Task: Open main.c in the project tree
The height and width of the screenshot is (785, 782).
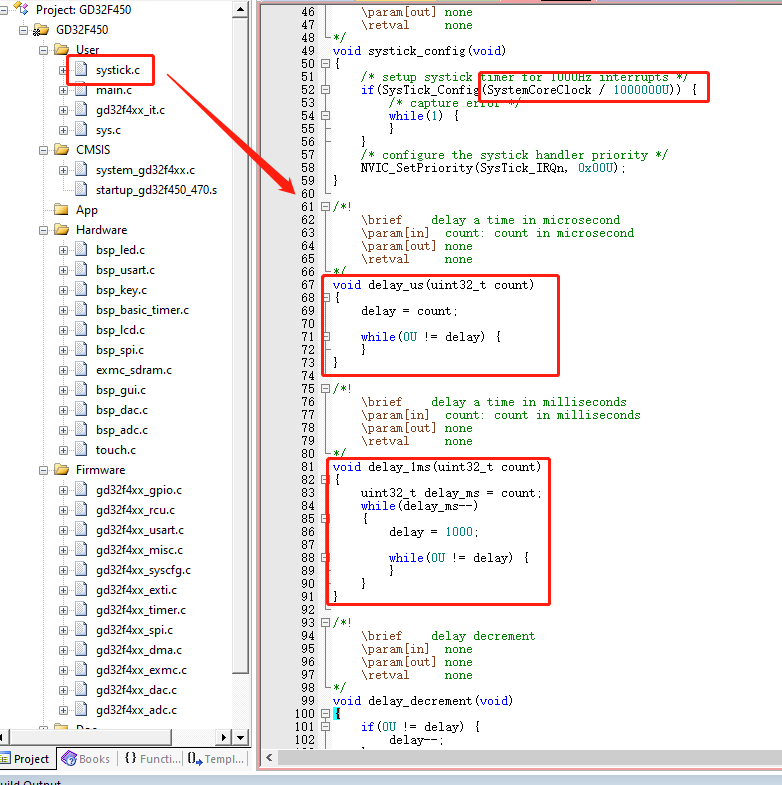Action: [x=114, y=90]
